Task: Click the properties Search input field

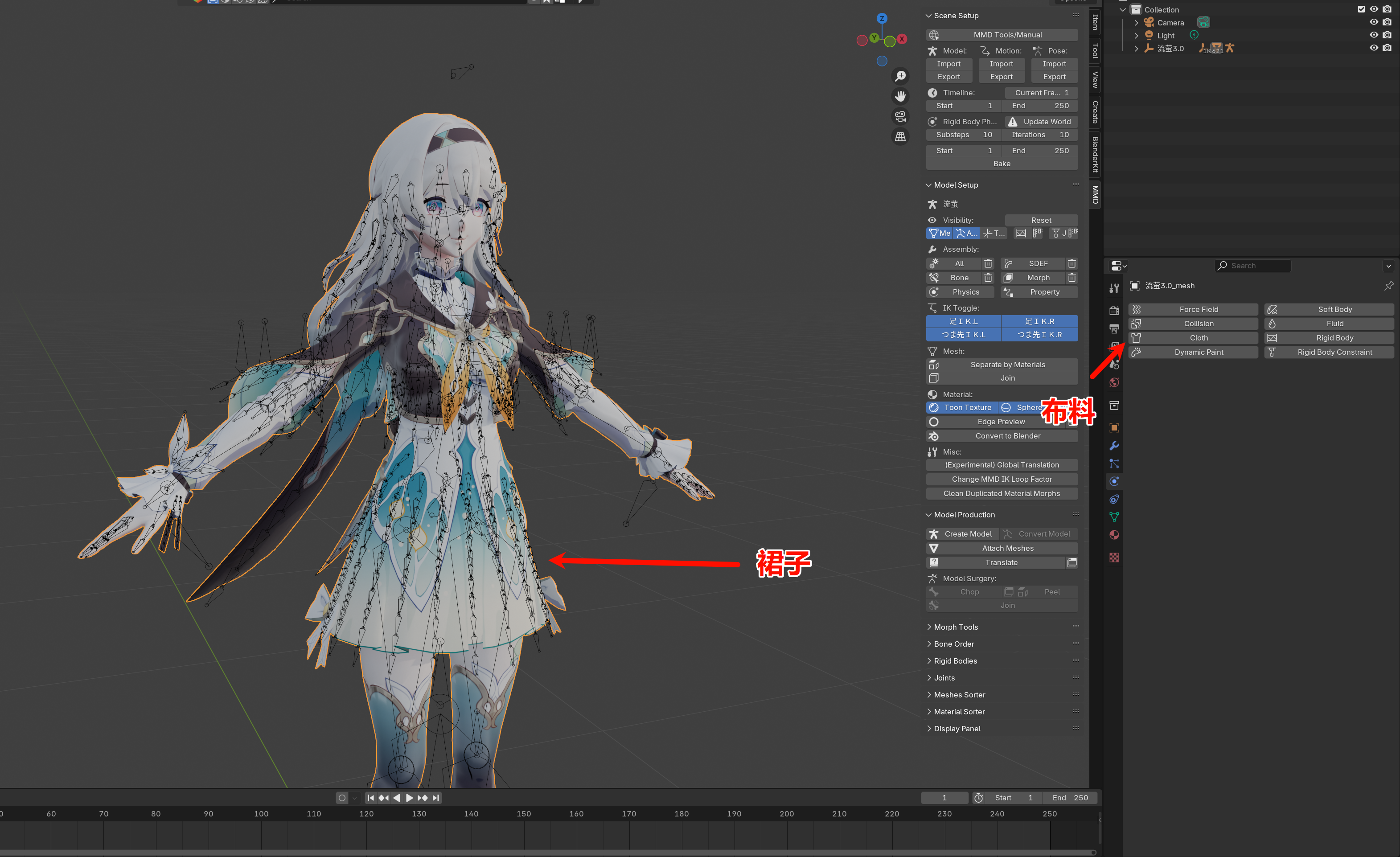Action: pos(1253,266)
